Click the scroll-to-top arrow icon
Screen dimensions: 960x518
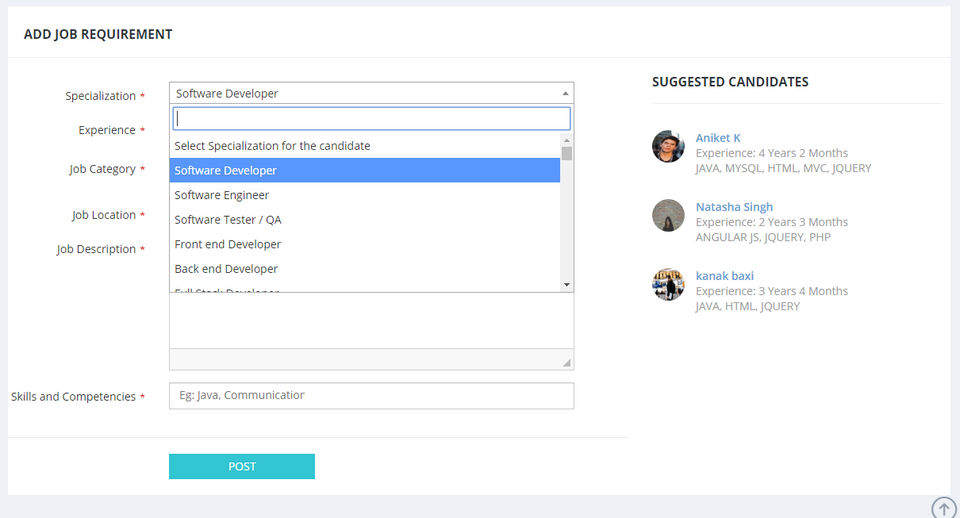[x=943, y=508]
